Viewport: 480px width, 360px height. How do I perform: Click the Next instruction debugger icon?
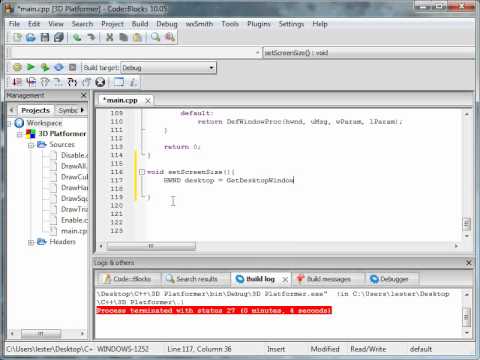pyautogui.click(x=58, y=82)
